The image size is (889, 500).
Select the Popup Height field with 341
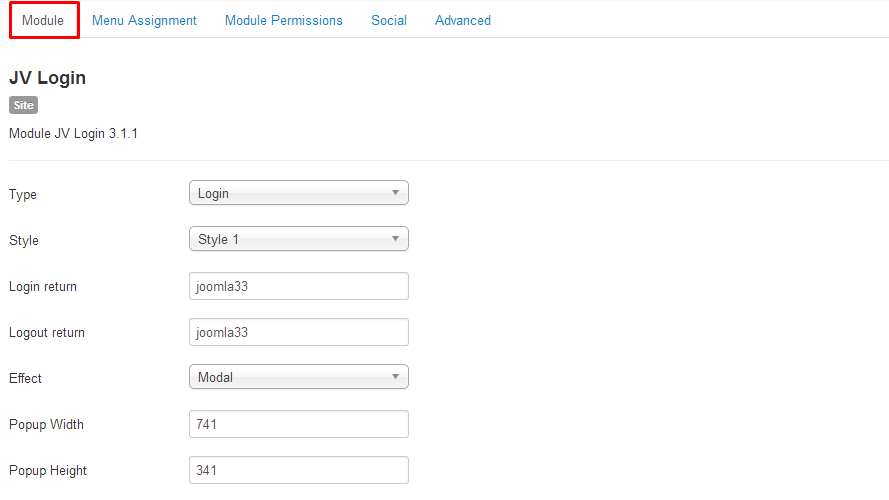[299, 470]
